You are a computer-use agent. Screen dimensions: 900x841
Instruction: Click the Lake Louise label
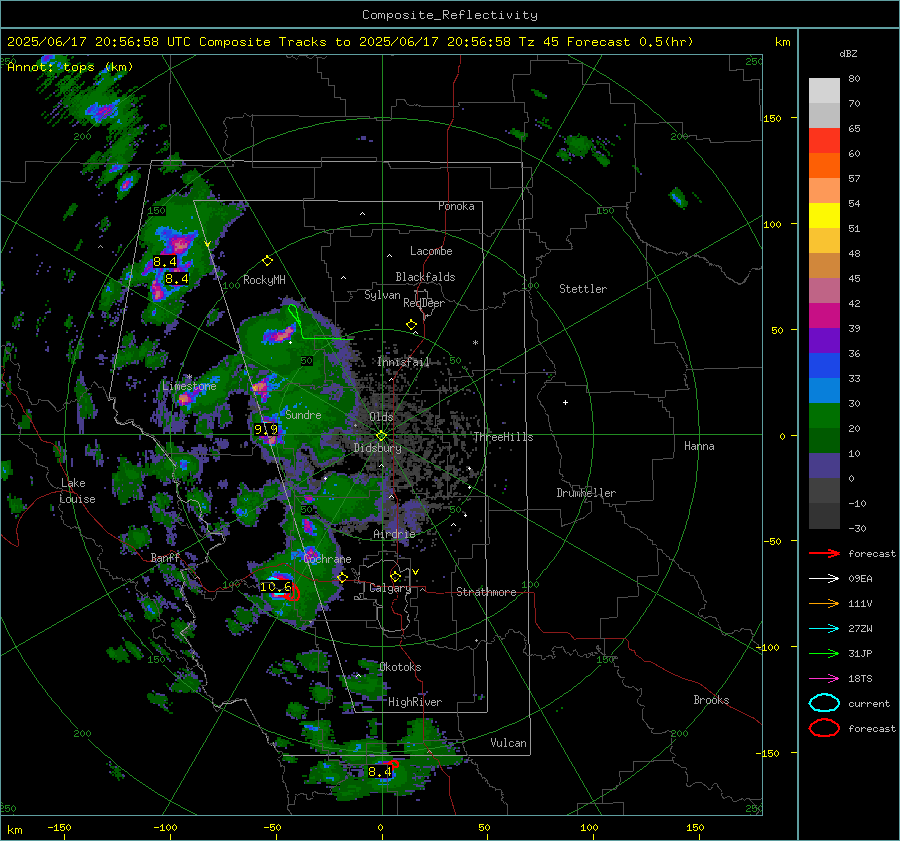pos(77,491)
